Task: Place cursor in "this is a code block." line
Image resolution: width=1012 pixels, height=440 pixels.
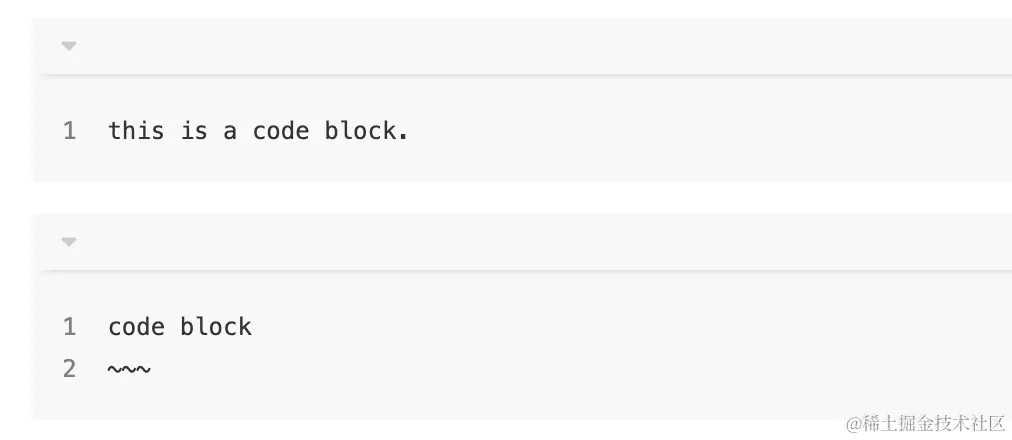Action: click(258, 131)
